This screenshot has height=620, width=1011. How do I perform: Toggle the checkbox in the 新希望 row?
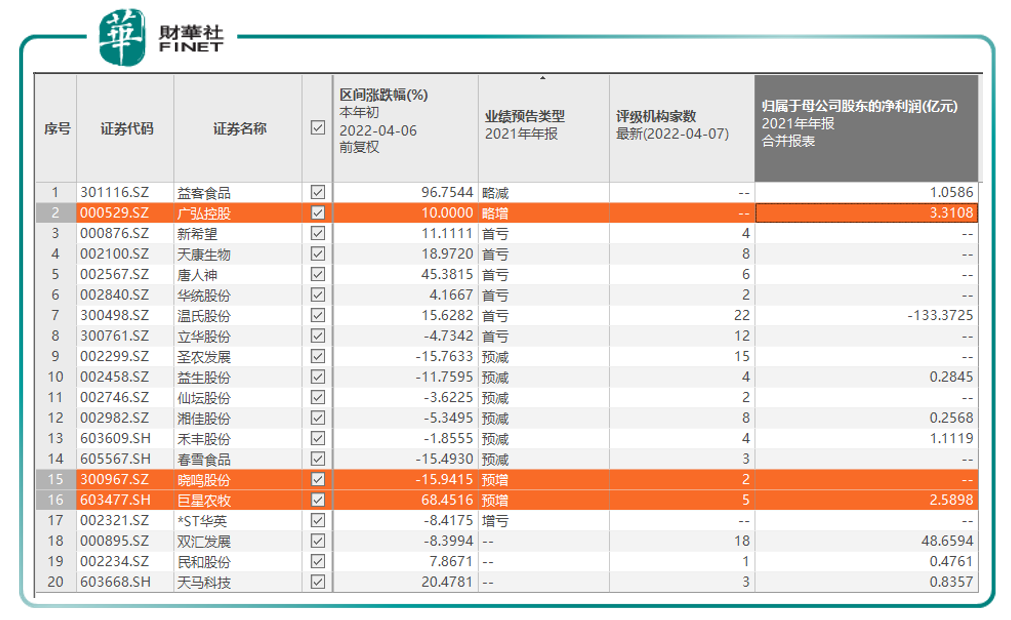pyautogui.click(x=318, y=233)
